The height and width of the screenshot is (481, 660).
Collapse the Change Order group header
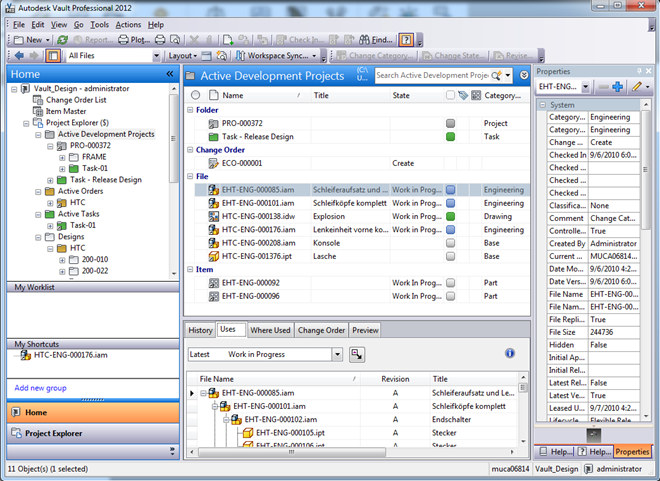(188, 150)
